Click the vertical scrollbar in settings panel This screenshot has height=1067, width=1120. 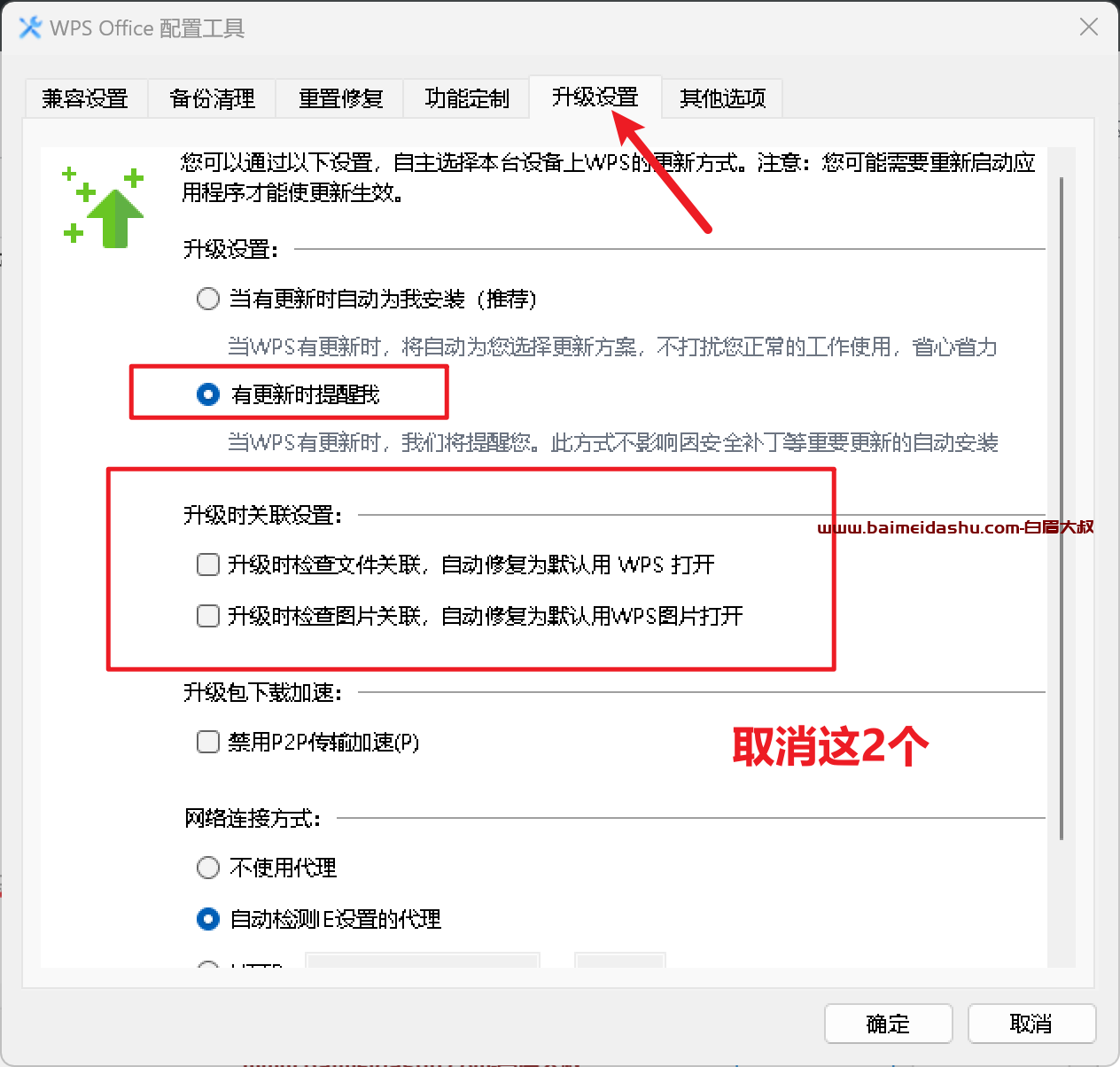1062,509
